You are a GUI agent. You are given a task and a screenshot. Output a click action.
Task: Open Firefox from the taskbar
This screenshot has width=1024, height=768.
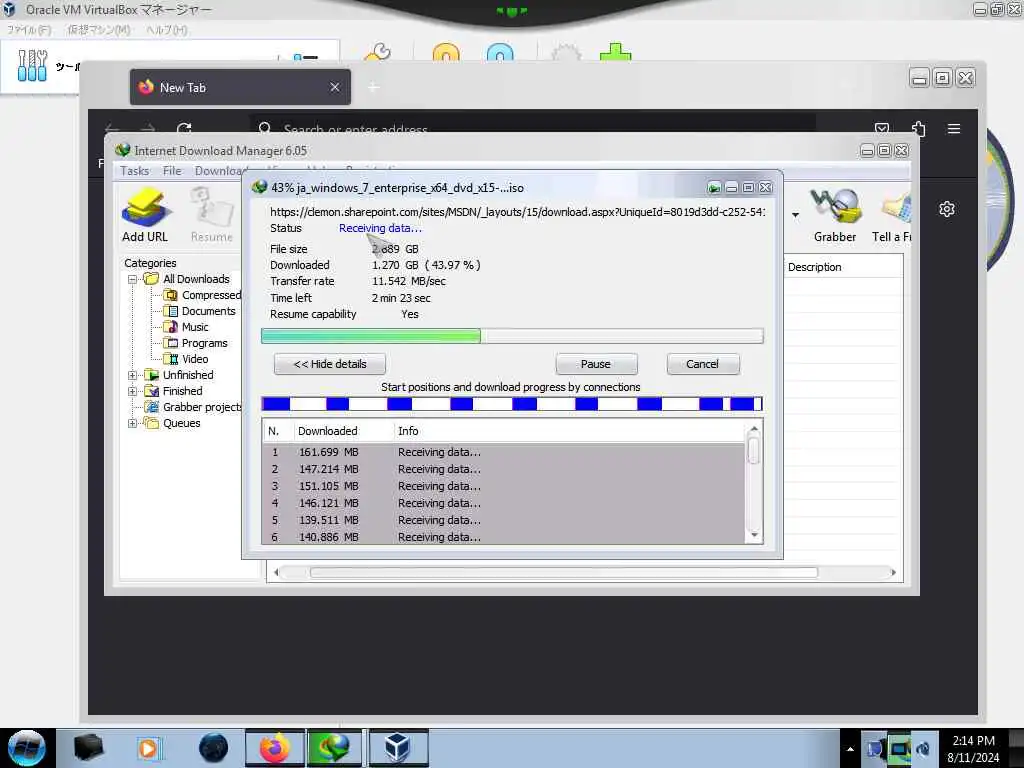[274, 748]
